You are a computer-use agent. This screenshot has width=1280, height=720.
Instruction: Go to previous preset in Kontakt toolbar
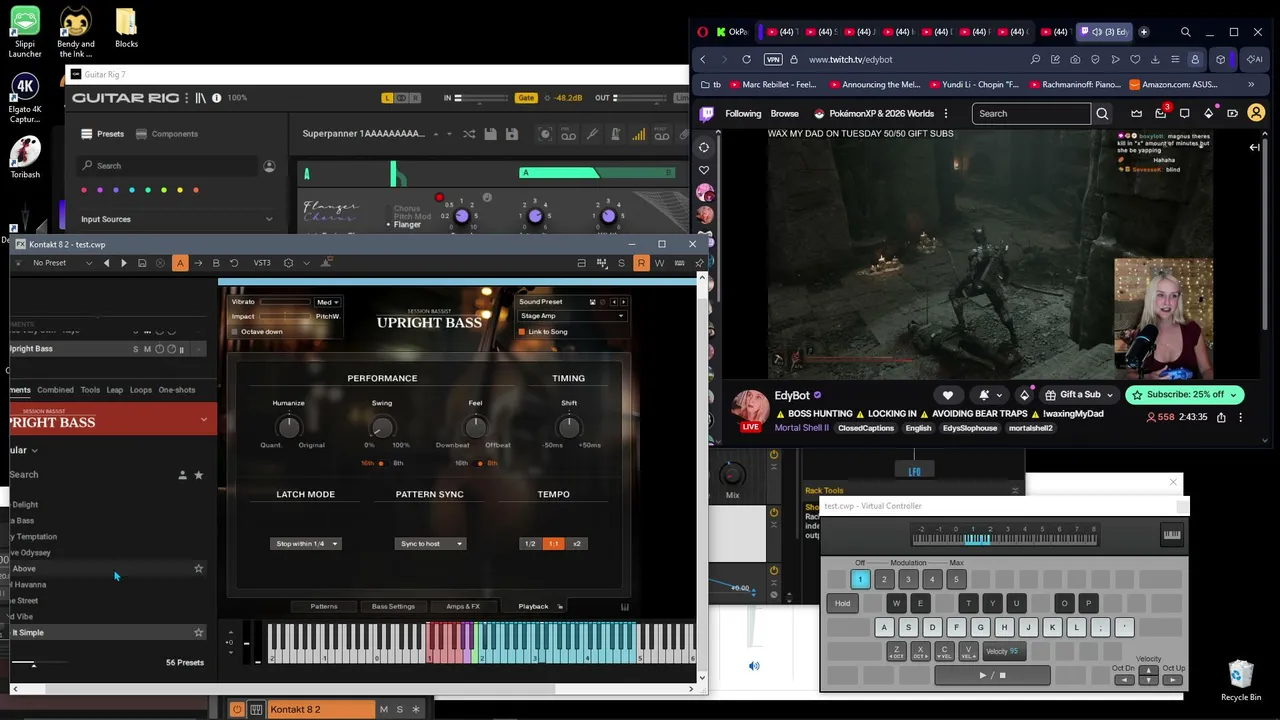click(x=106, y=263)
